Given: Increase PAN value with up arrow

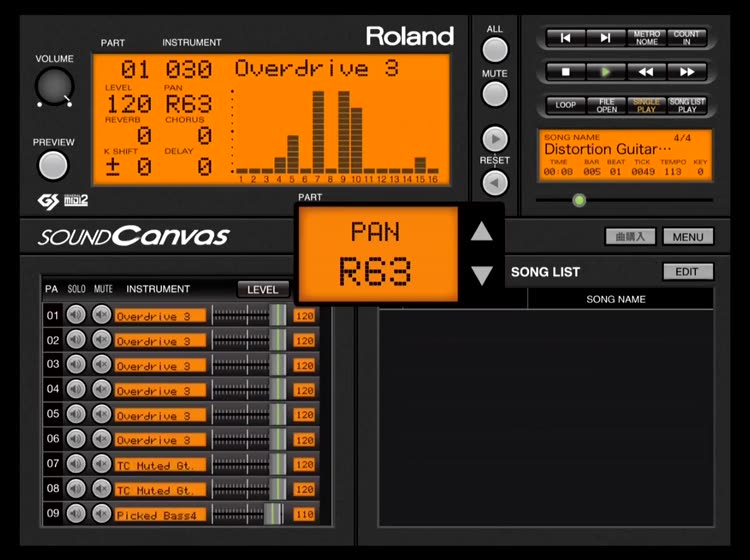Looking at the screenshot, I should point(482,231).
